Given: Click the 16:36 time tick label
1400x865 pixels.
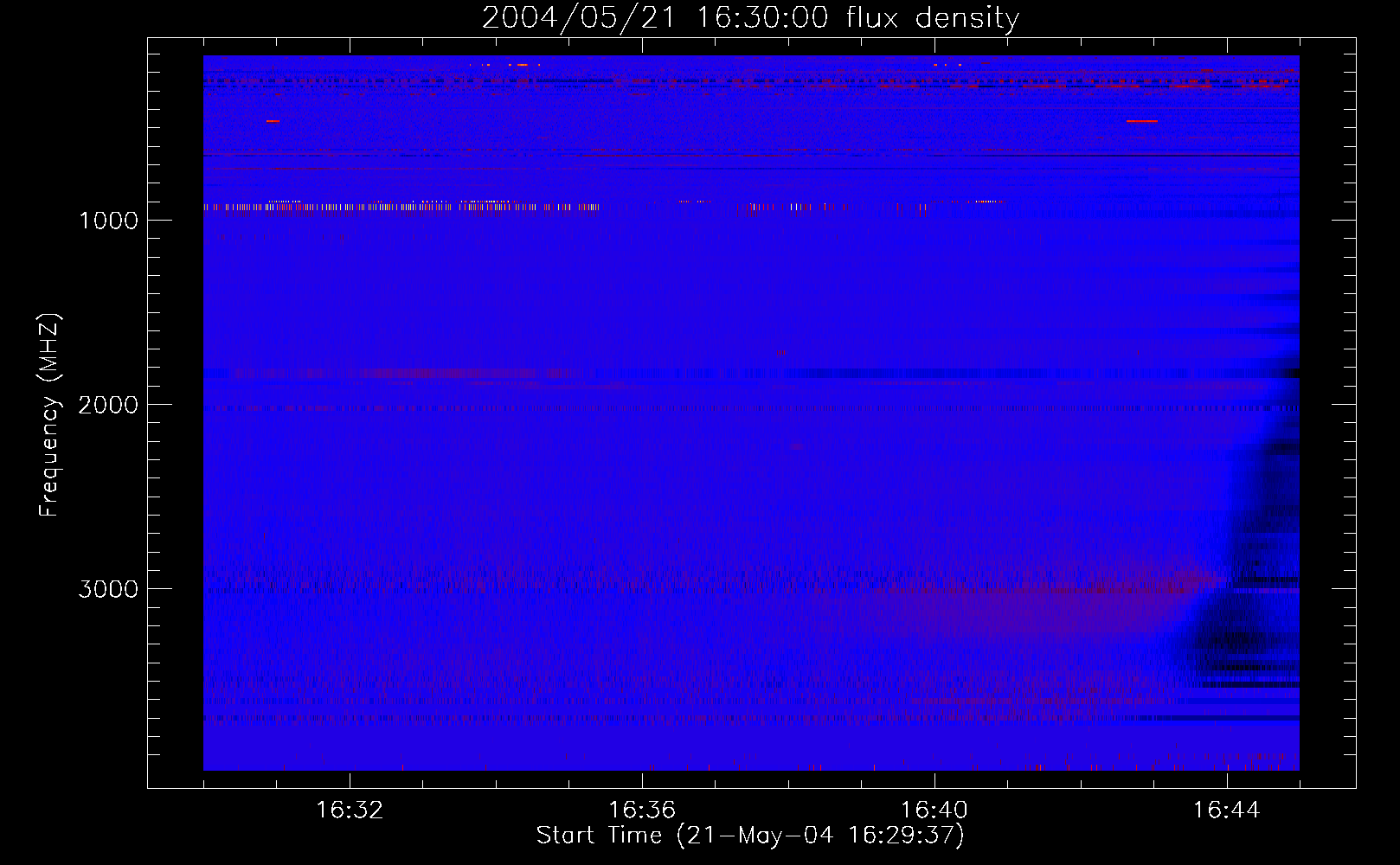Looking at the screenshot, I should point(642,811).
